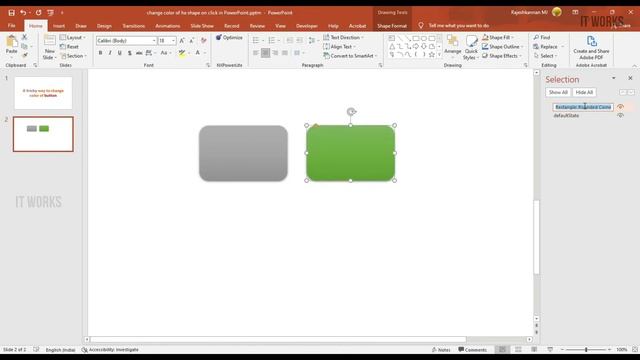Viewport: 640px width, 360px height.
Task: Start Slide Show from status bar
Action: tap(550, 349)
